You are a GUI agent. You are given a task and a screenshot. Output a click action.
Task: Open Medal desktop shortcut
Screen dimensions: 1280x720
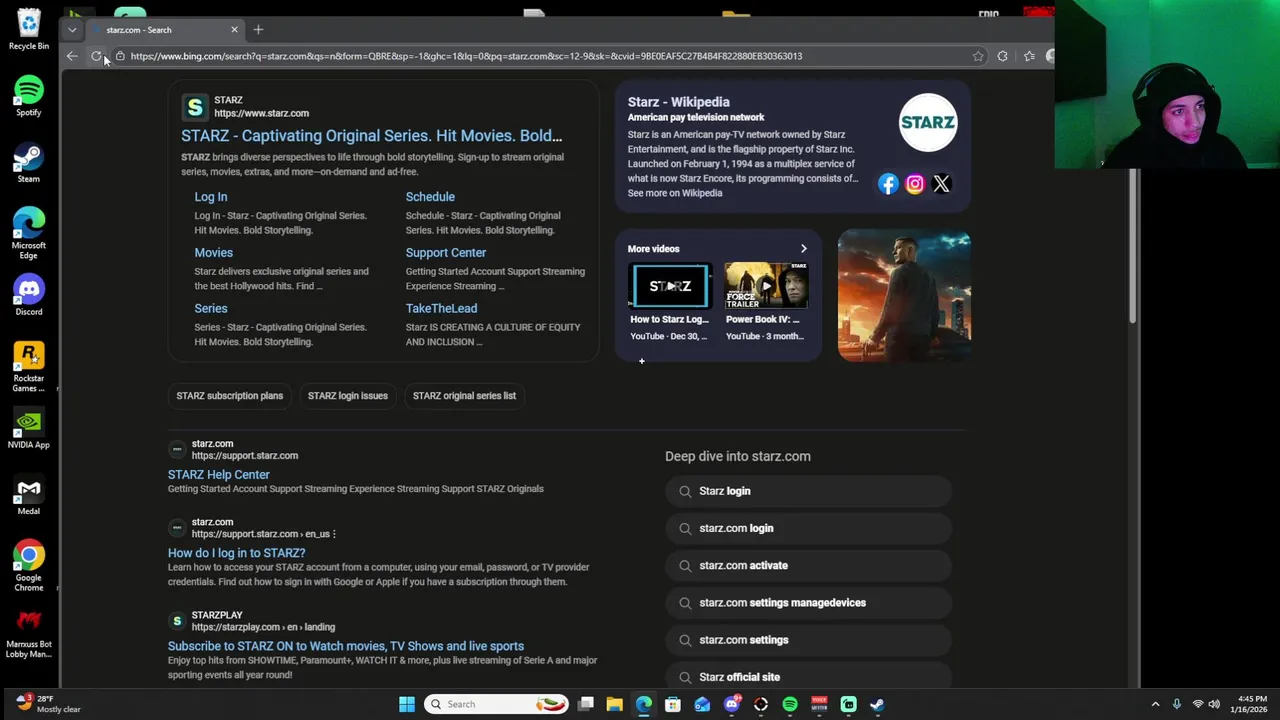tap(29, 495)
